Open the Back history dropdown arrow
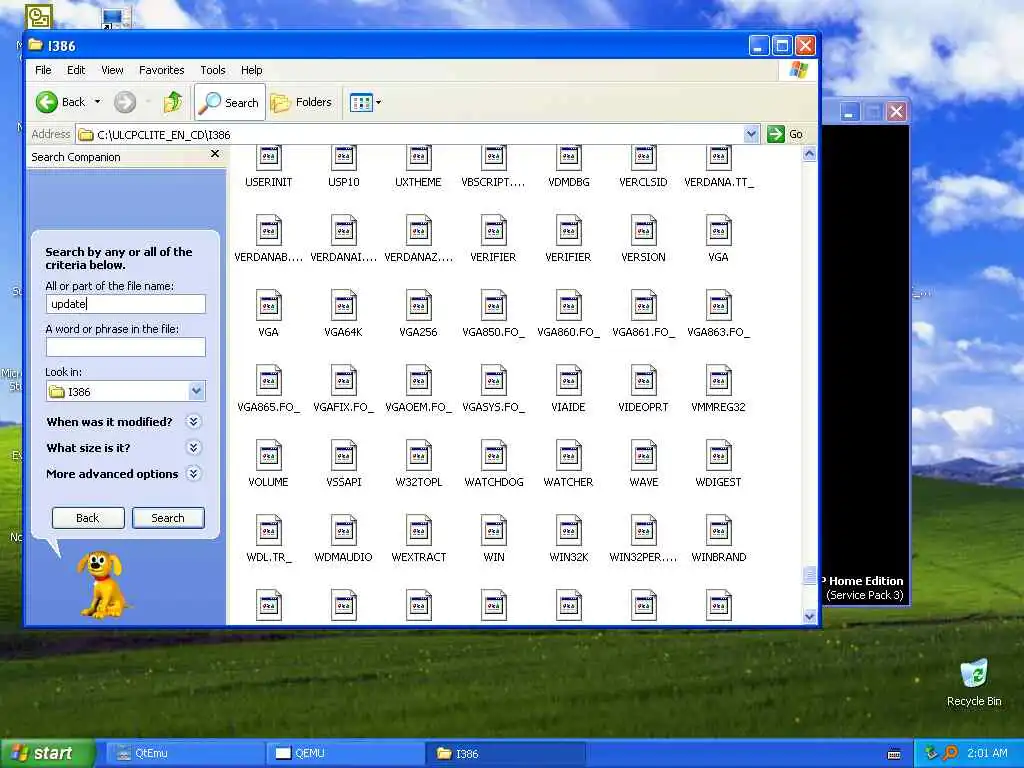Viewport: 1024px width, 768px height. tap(97, 102)
